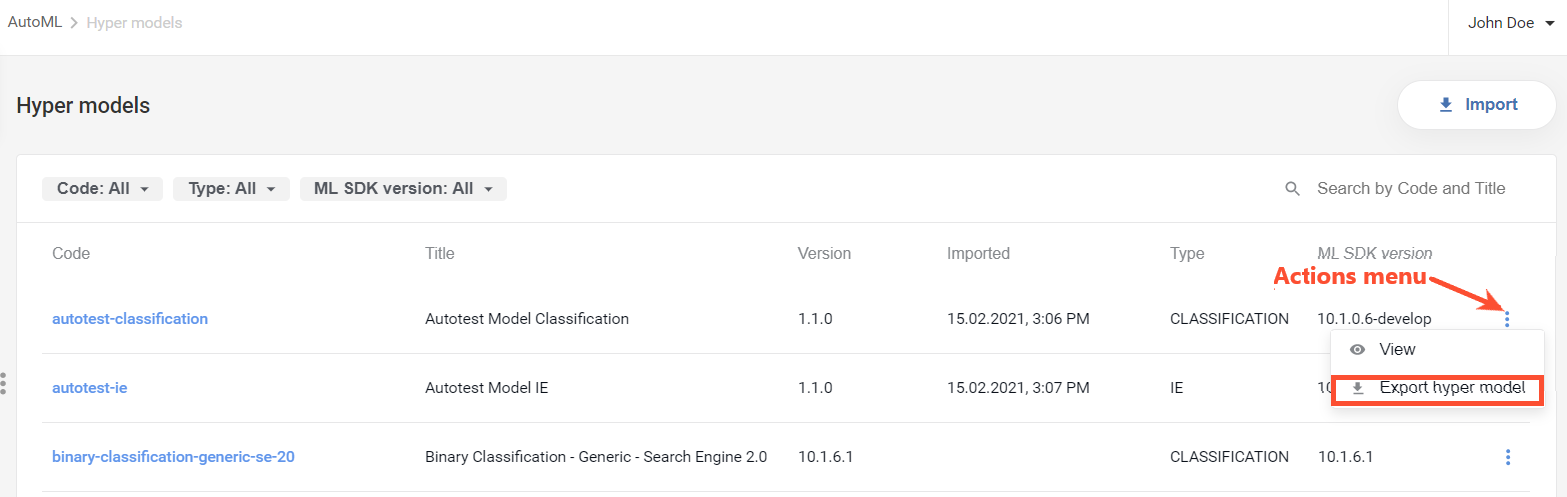Expand the Code: All filter dropdown
Screen dimensions: 1567x497
(102, 189)
